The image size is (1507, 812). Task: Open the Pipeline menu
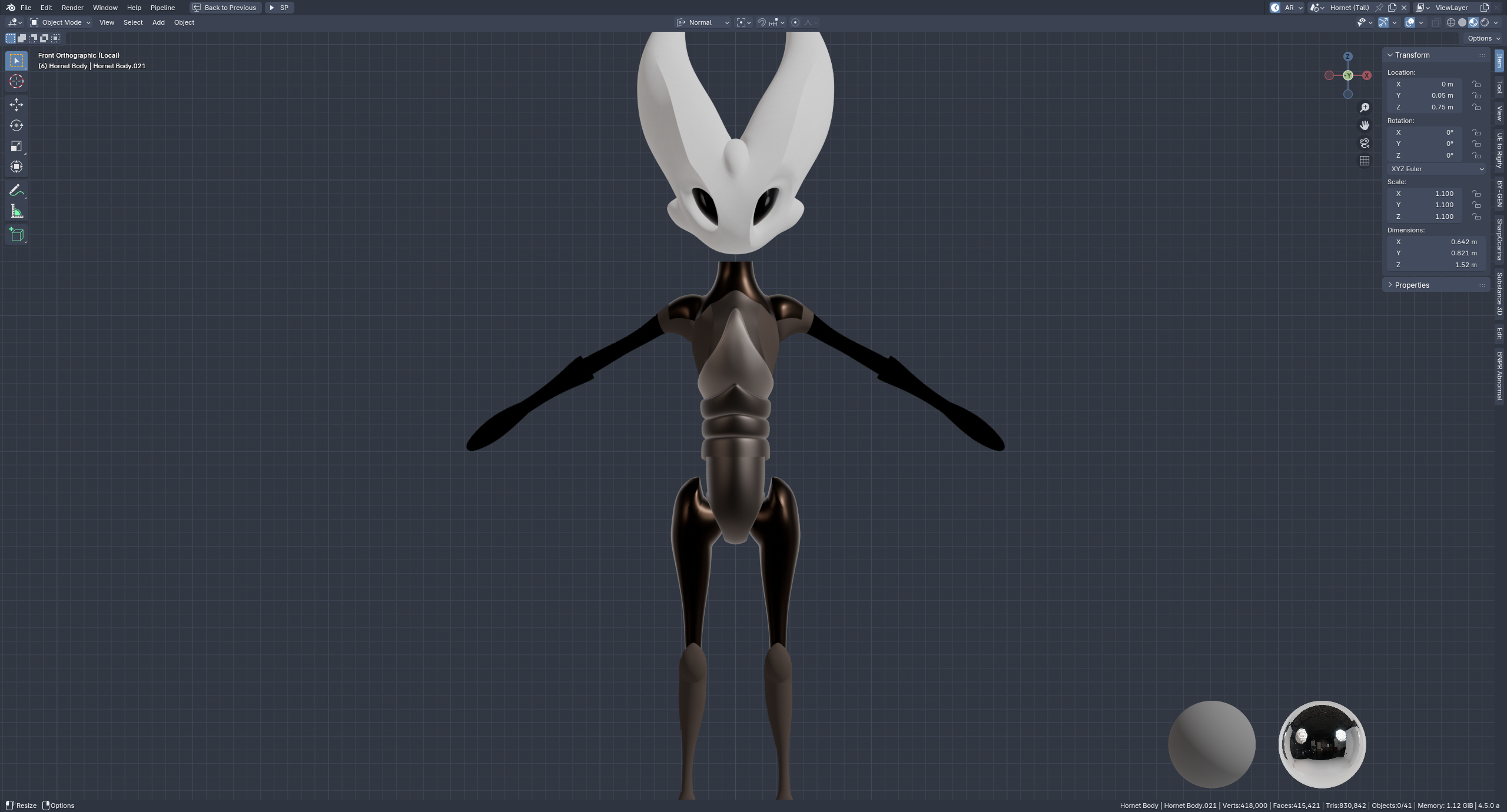tap(162, 8)
